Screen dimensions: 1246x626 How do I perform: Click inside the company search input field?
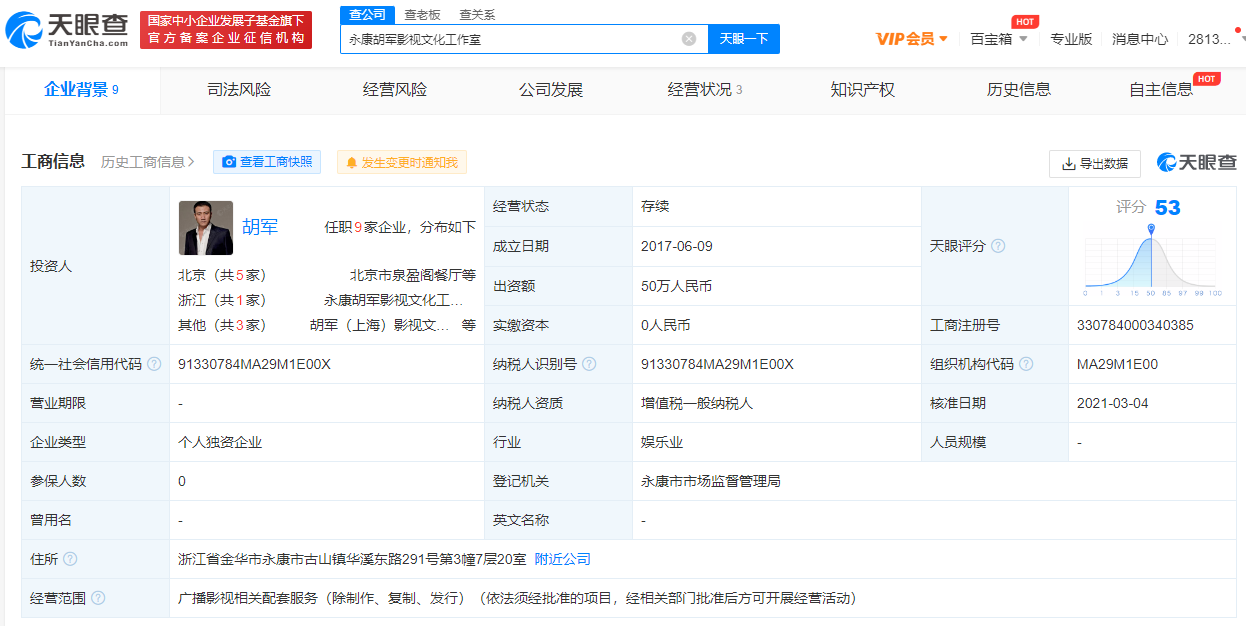pos(520,38)
